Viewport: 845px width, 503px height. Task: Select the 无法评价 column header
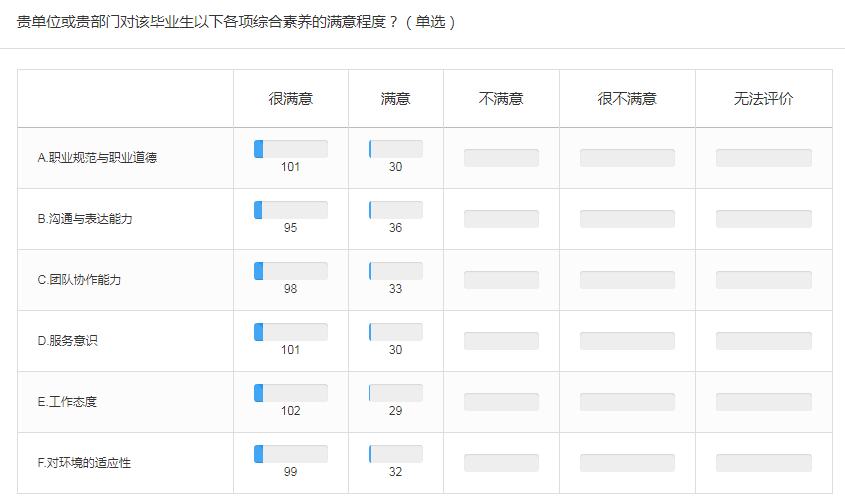763,99
